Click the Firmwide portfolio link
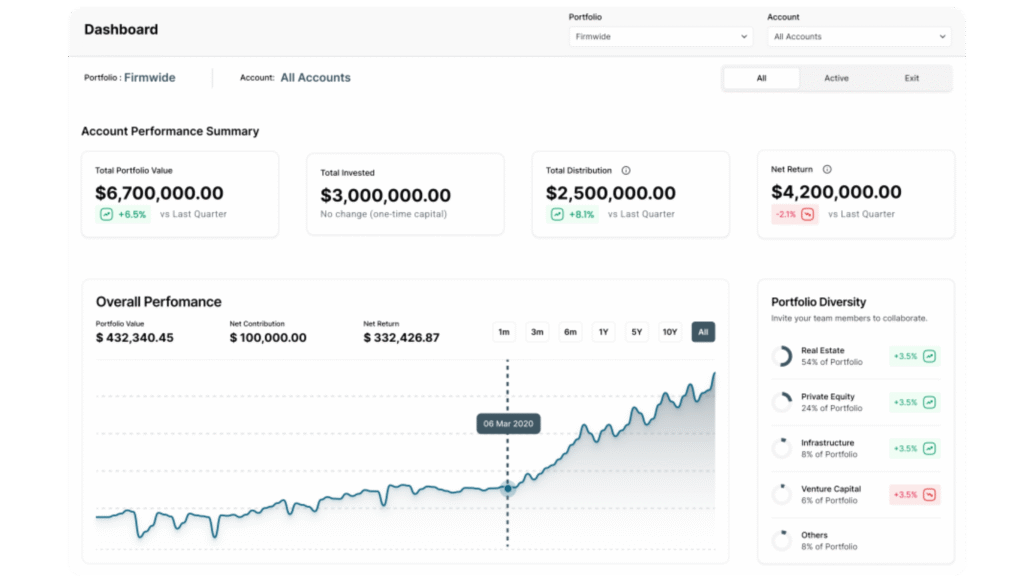 click(149, 77)
